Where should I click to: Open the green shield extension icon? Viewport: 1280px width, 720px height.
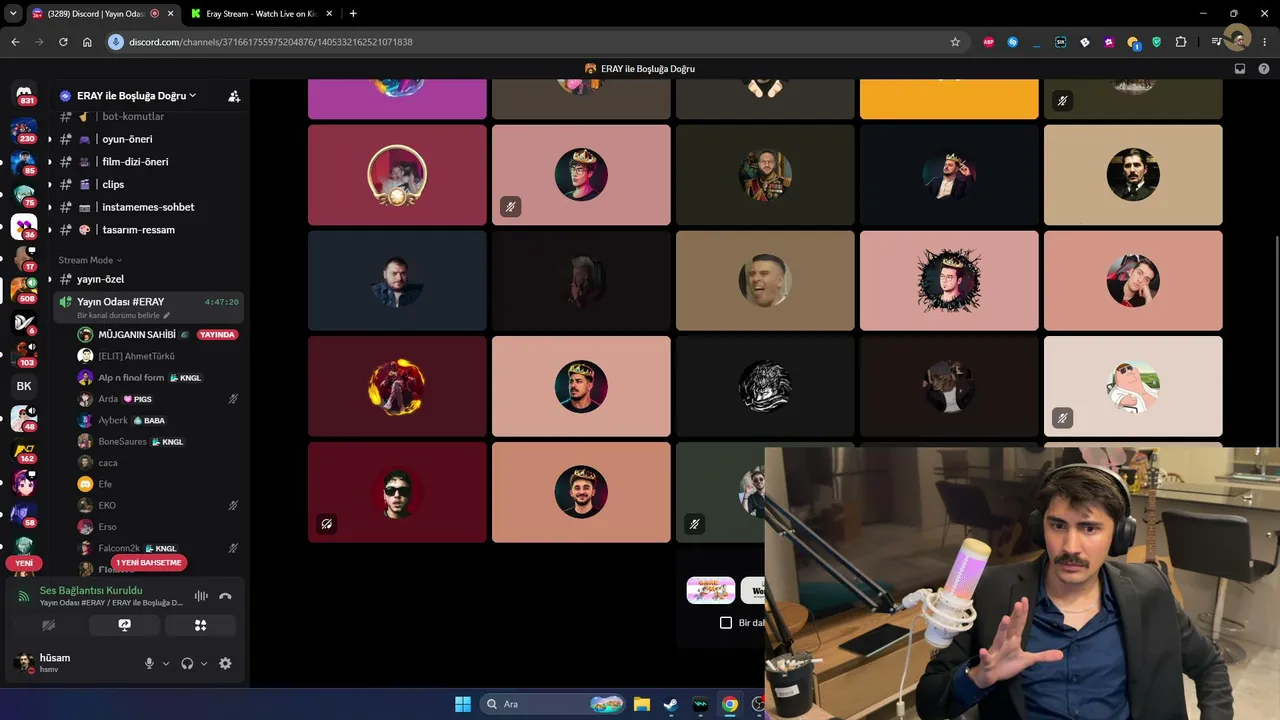point(1157,42)
